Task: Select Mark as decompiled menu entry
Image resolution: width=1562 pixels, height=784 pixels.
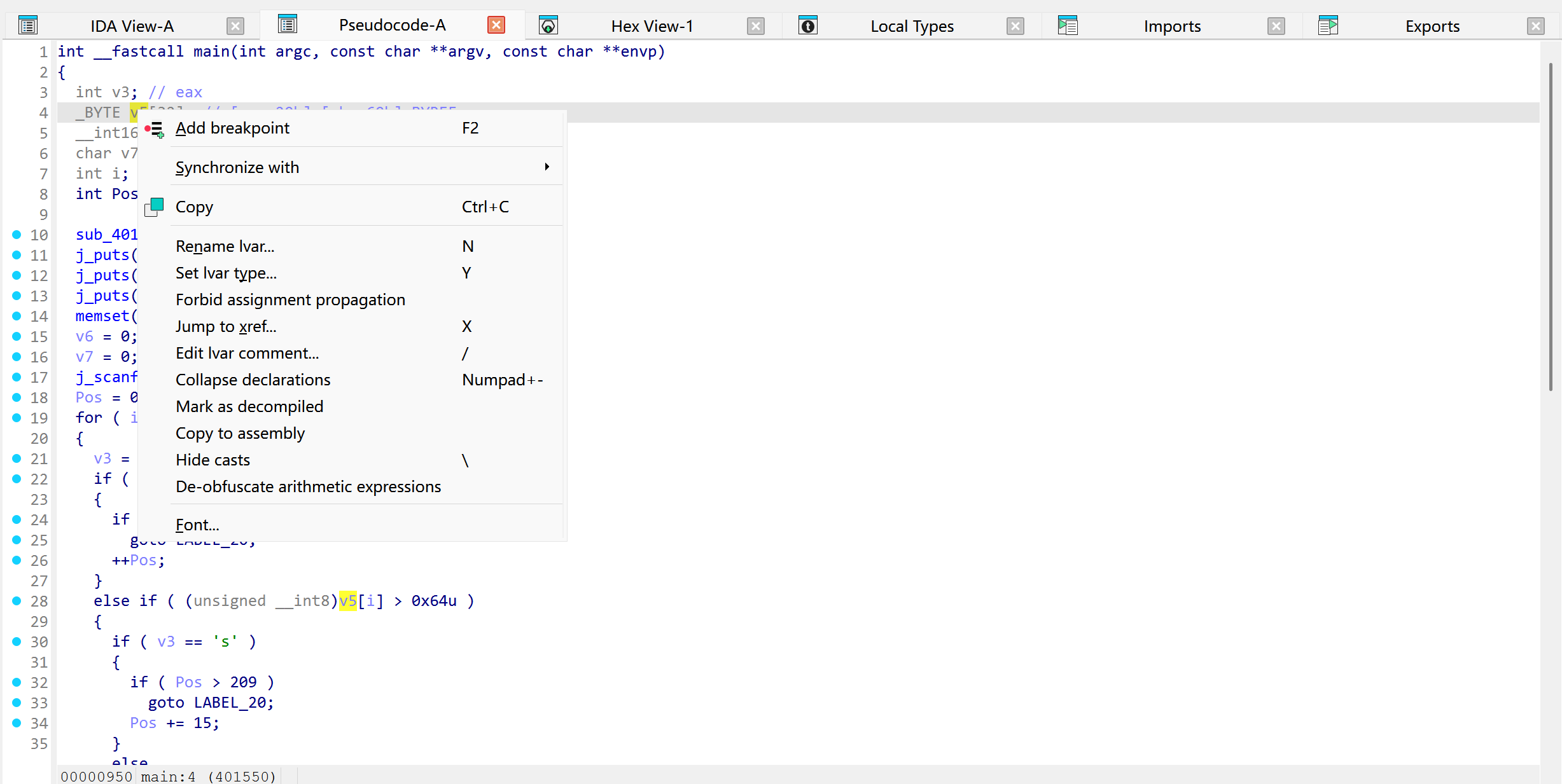Action: 249,406
